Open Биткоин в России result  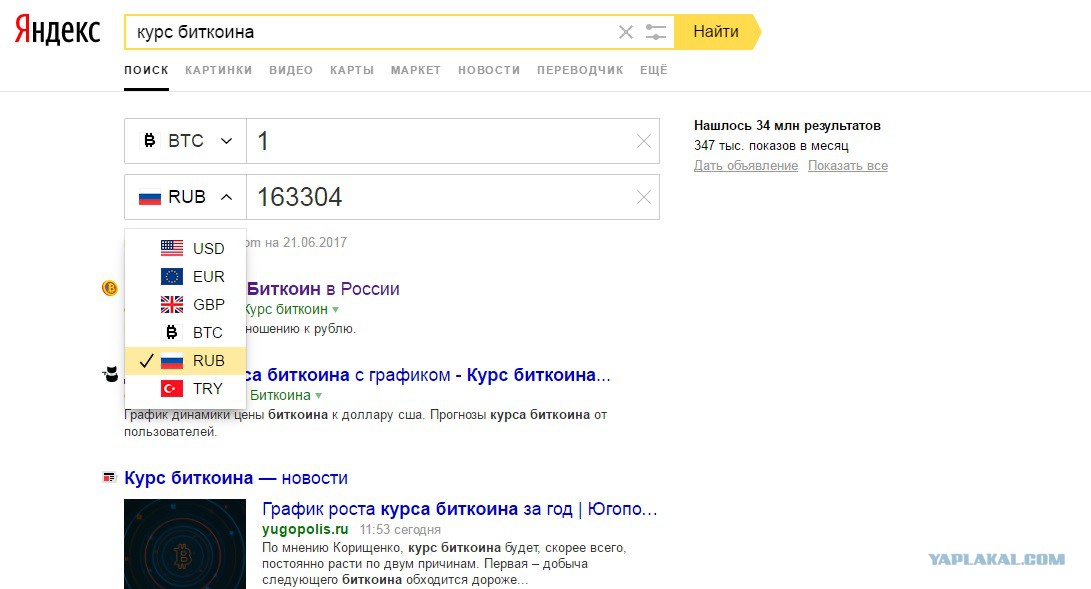323,289
